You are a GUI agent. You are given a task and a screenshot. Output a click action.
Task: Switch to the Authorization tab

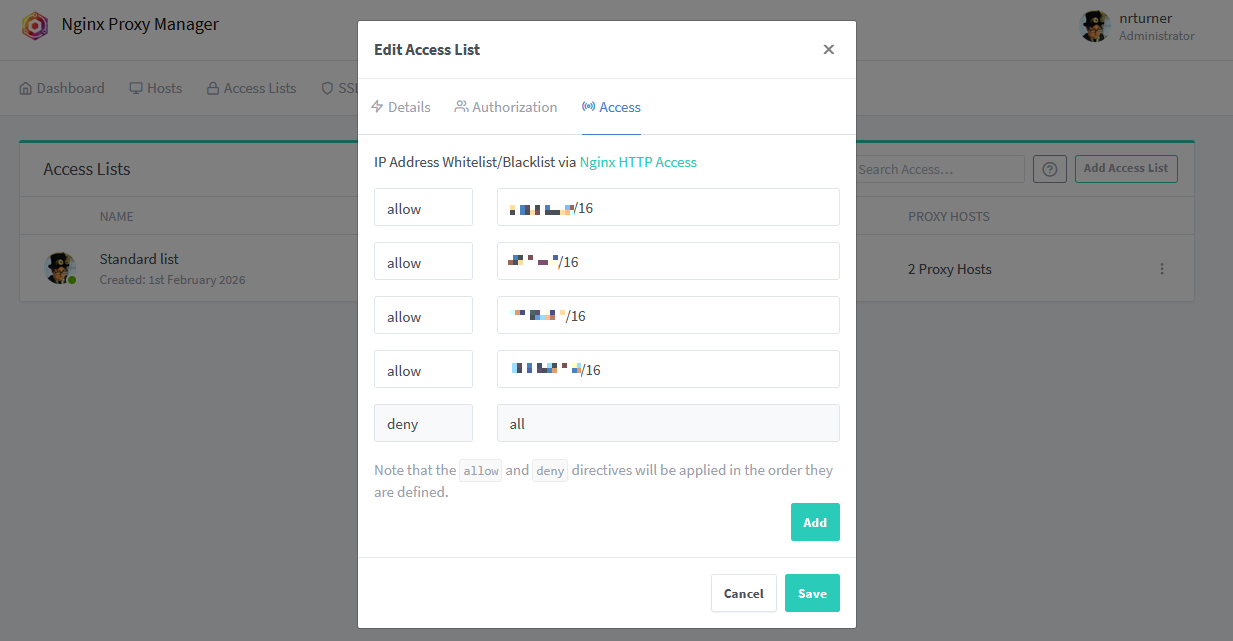506,106
